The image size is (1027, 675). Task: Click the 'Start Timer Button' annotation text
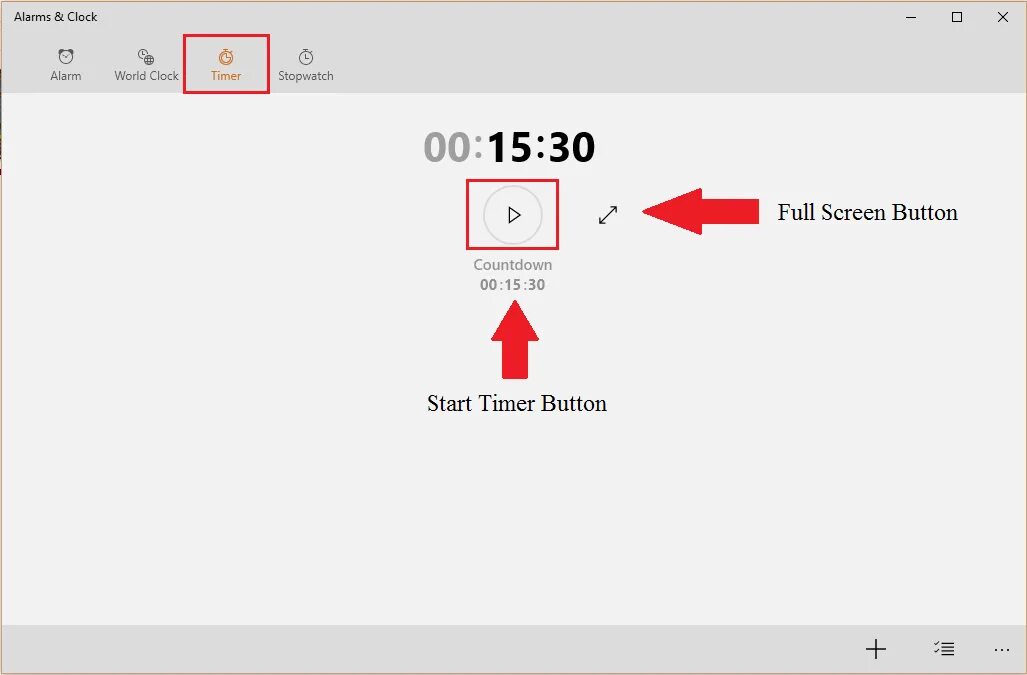(x=517, y=403)
